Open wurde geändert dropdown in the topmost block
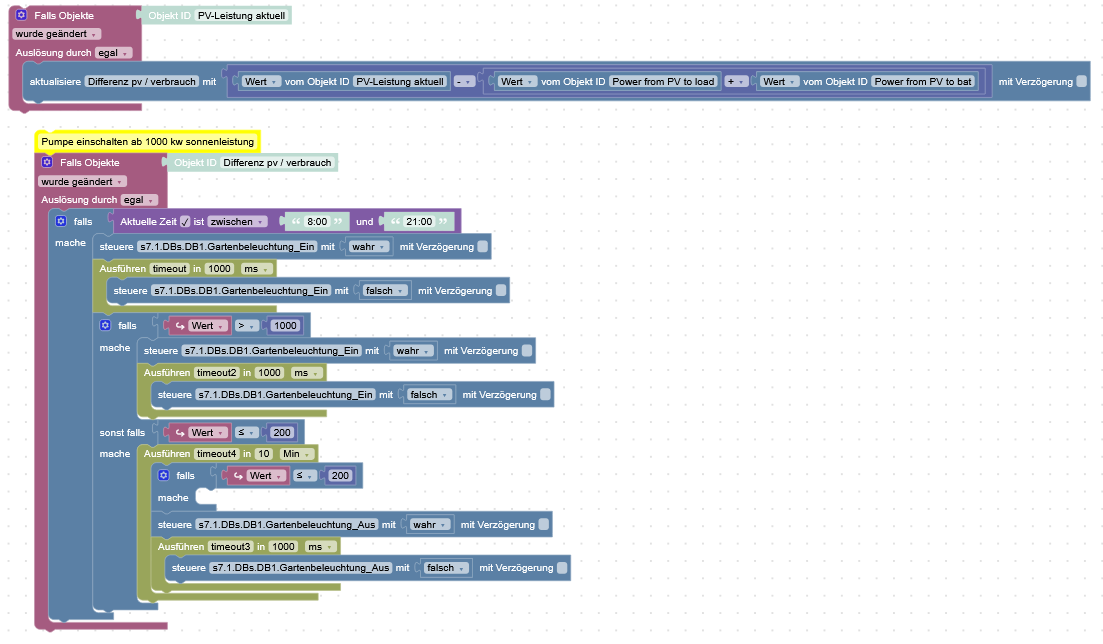 (x=57, y=34)
